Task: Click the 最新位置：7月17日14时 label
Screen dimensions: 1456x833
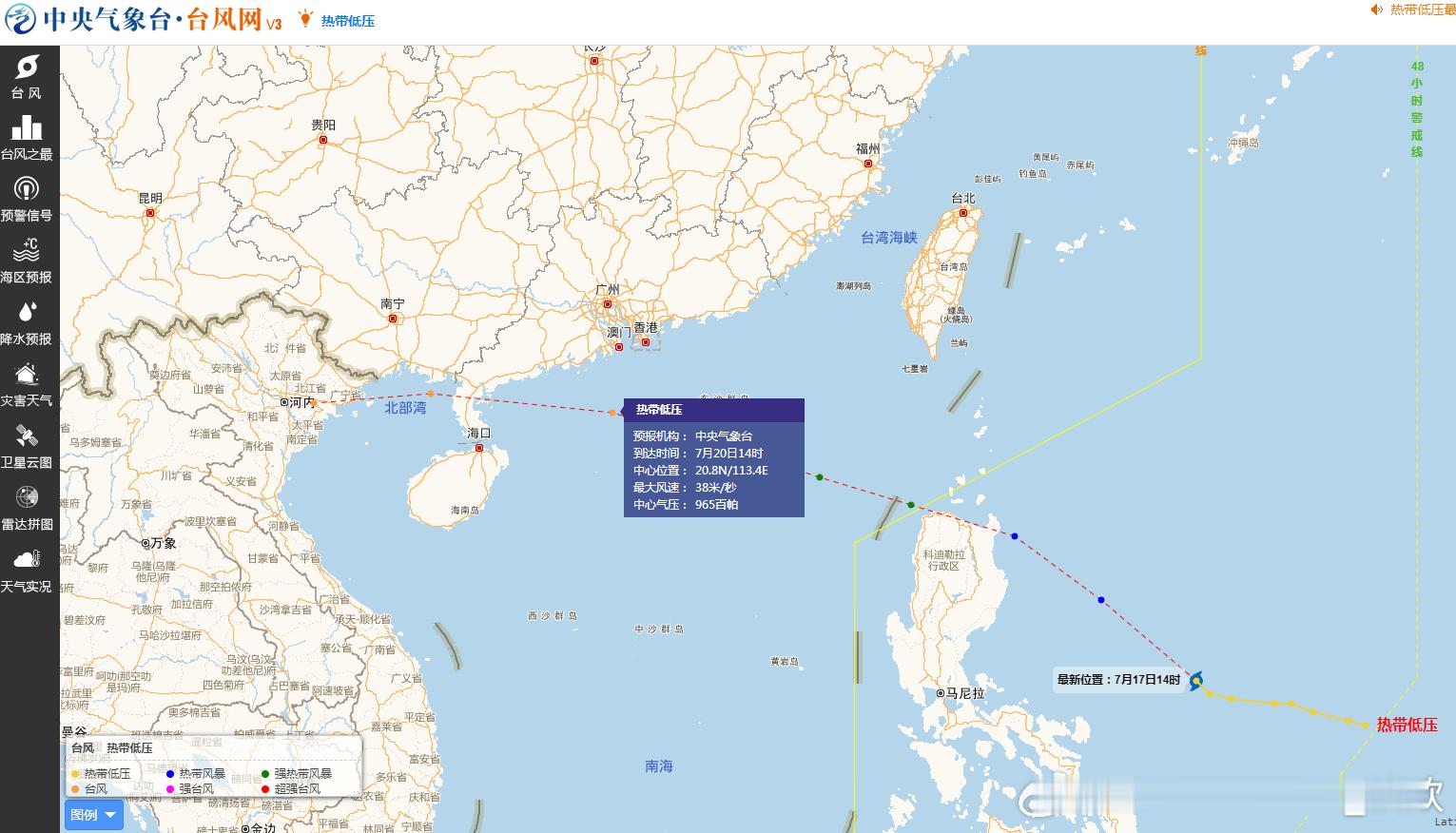Action: [x=1118, y=680]
